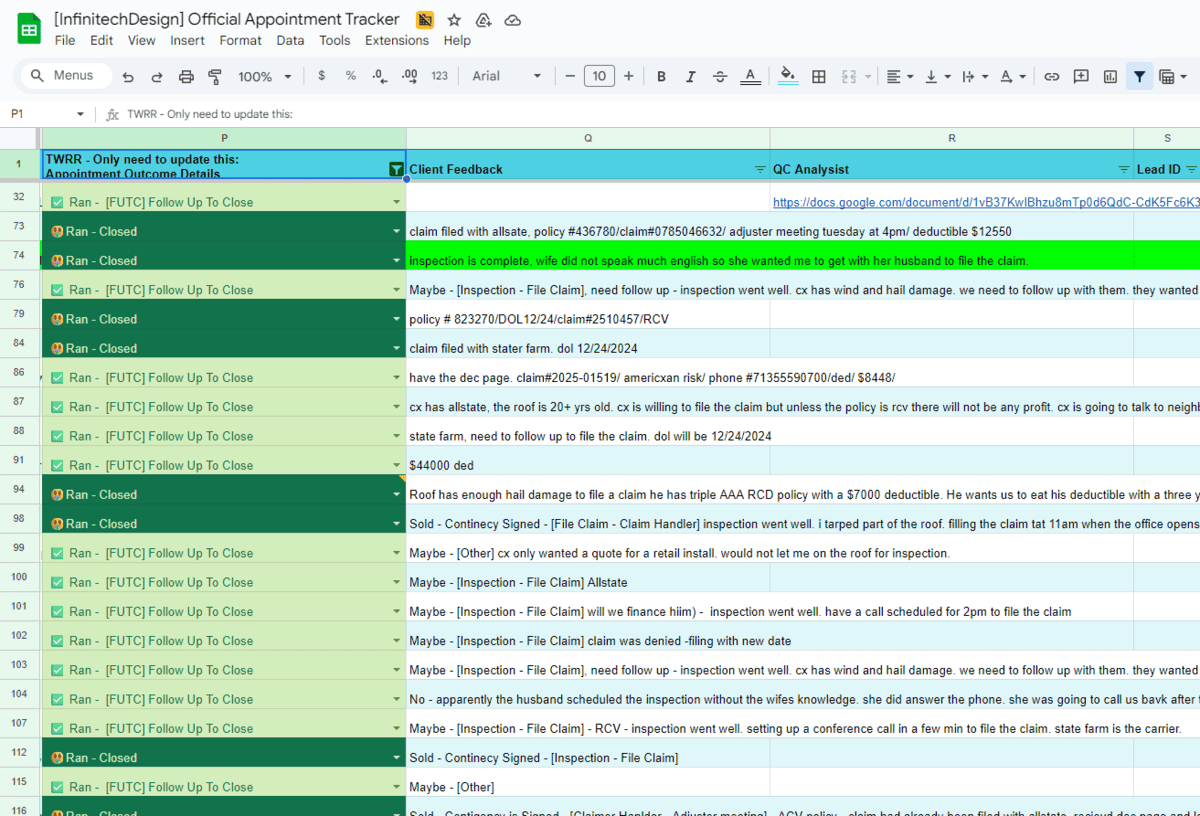Open text wrapping options
This screenshot has width=1200, height=816.
[974, 76]
